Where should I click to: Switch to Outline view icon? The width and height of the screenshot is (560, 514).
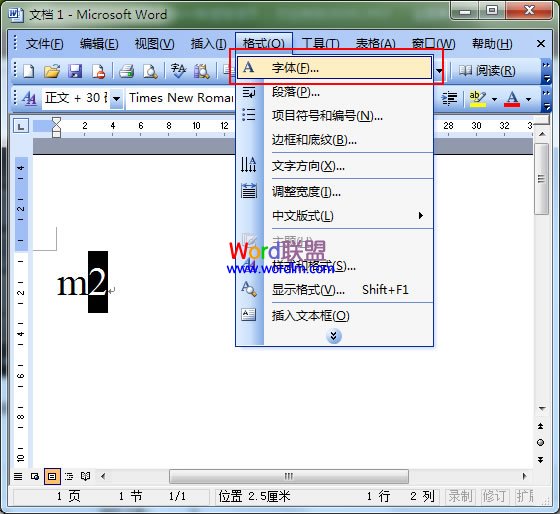(69, 476)
